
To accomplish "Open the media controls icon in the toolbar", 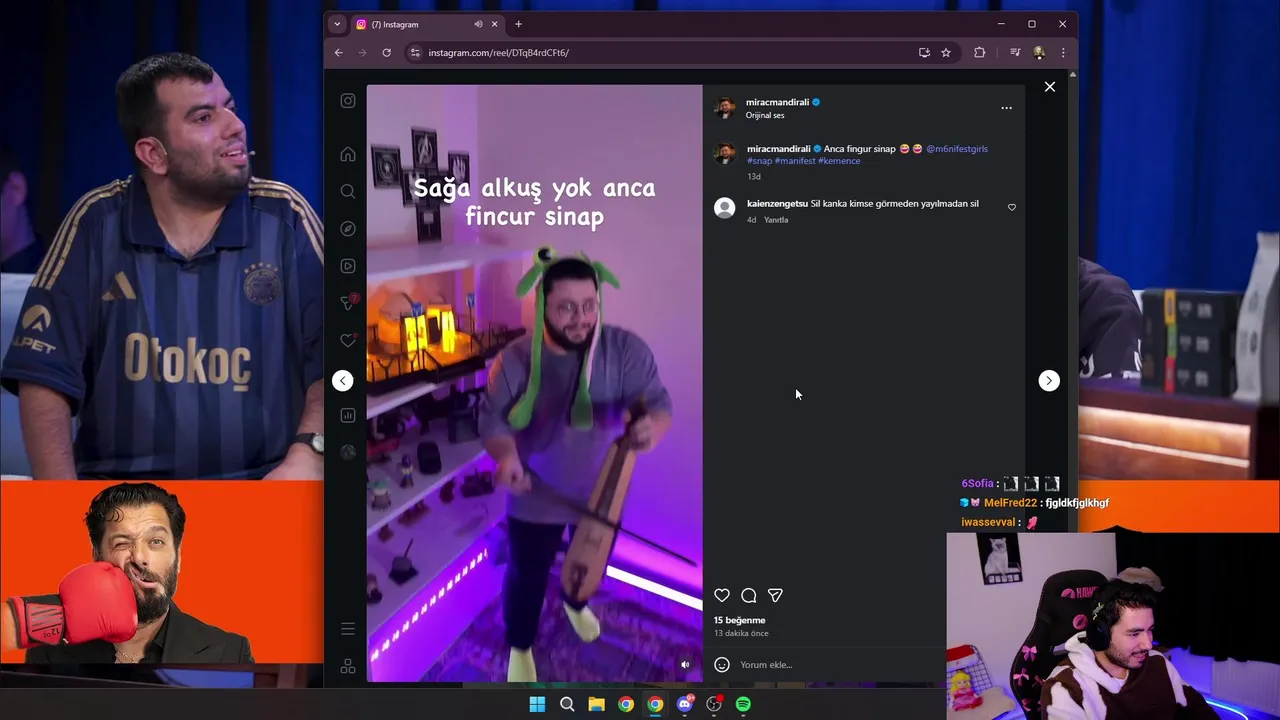I will [x=1015, y=52].
